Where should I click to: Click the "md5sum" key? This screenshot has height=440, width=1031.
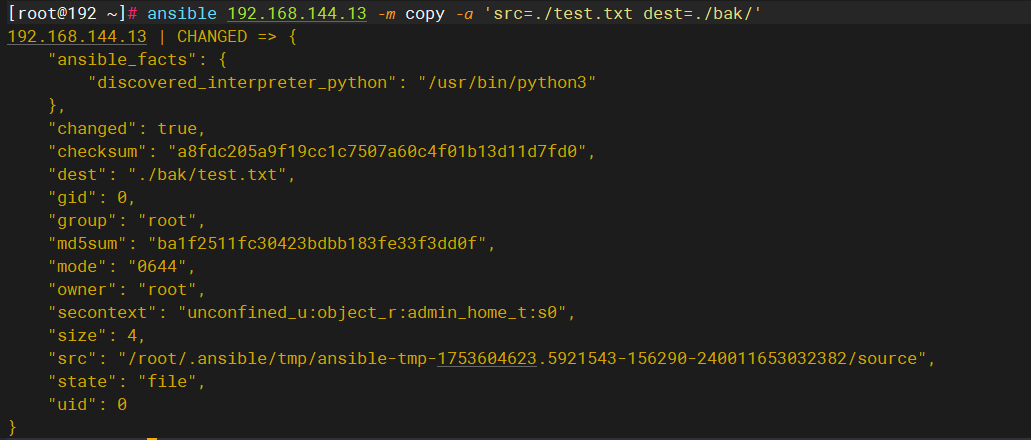pyautogui.click(x=88, y=243)
